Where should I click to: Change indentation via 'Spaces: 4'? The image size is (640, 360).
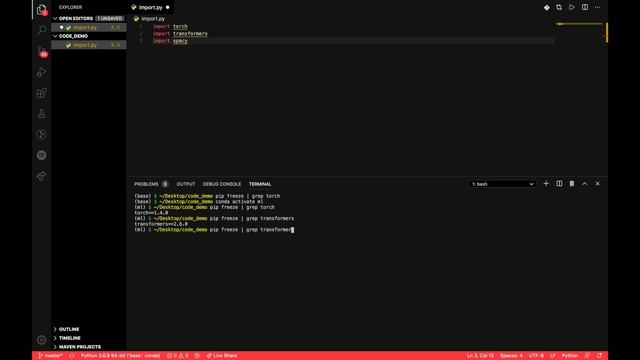coord(511,356)
